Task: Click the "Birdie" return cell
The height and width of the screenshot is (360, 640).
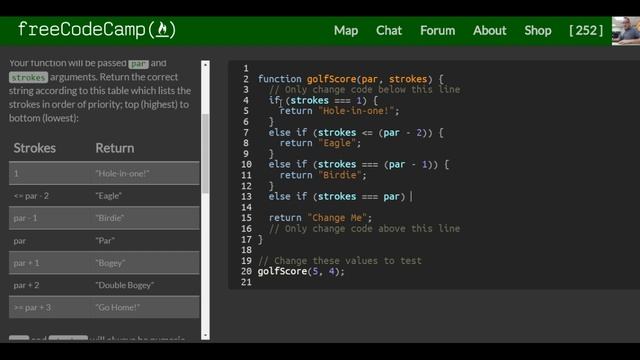Action: tap(110, 218)
